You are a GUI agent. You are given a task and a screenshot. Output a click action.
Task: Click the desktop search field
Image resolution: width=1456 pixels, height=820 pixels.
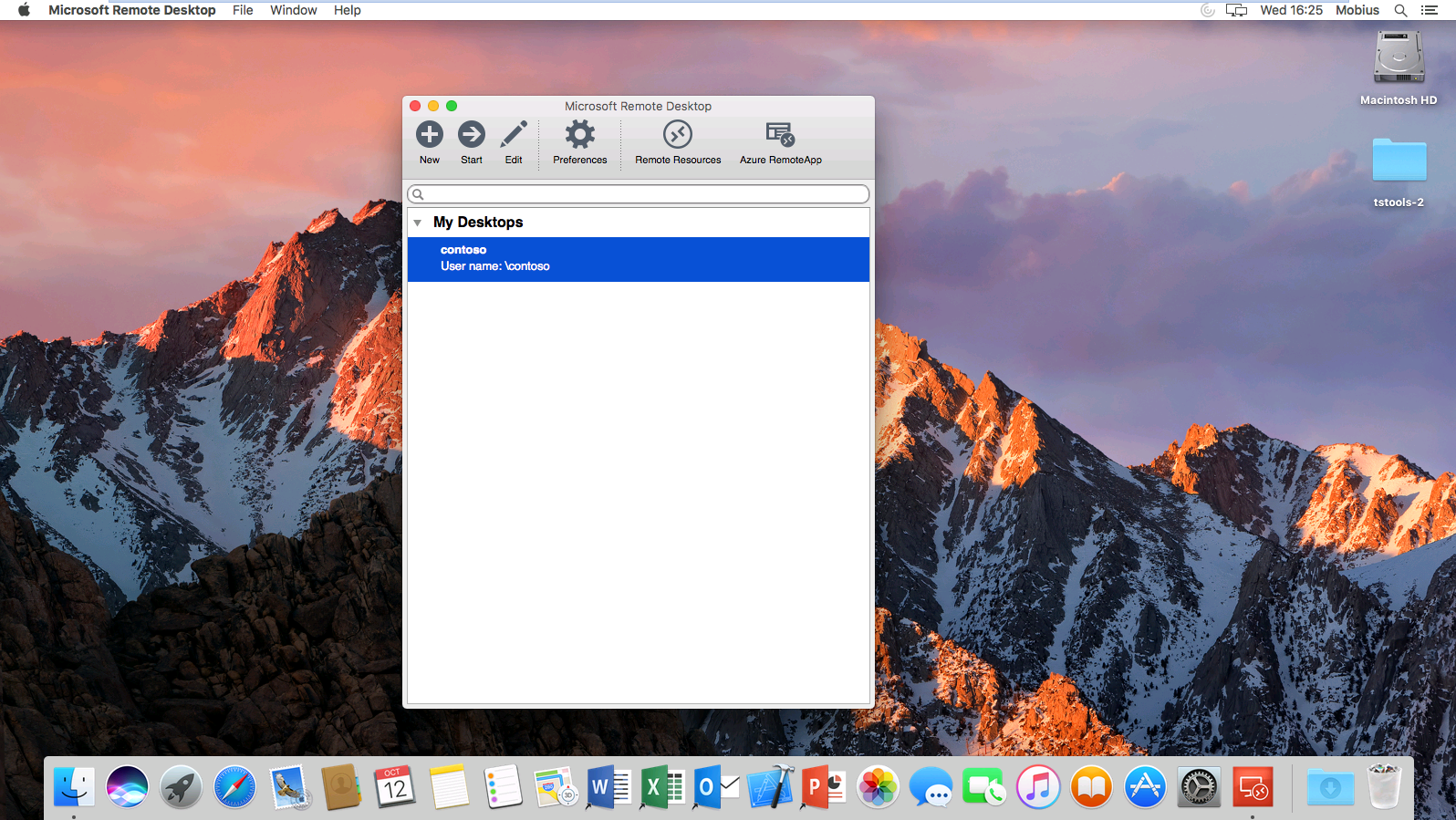pyautogui.click(x=639, y=194)
